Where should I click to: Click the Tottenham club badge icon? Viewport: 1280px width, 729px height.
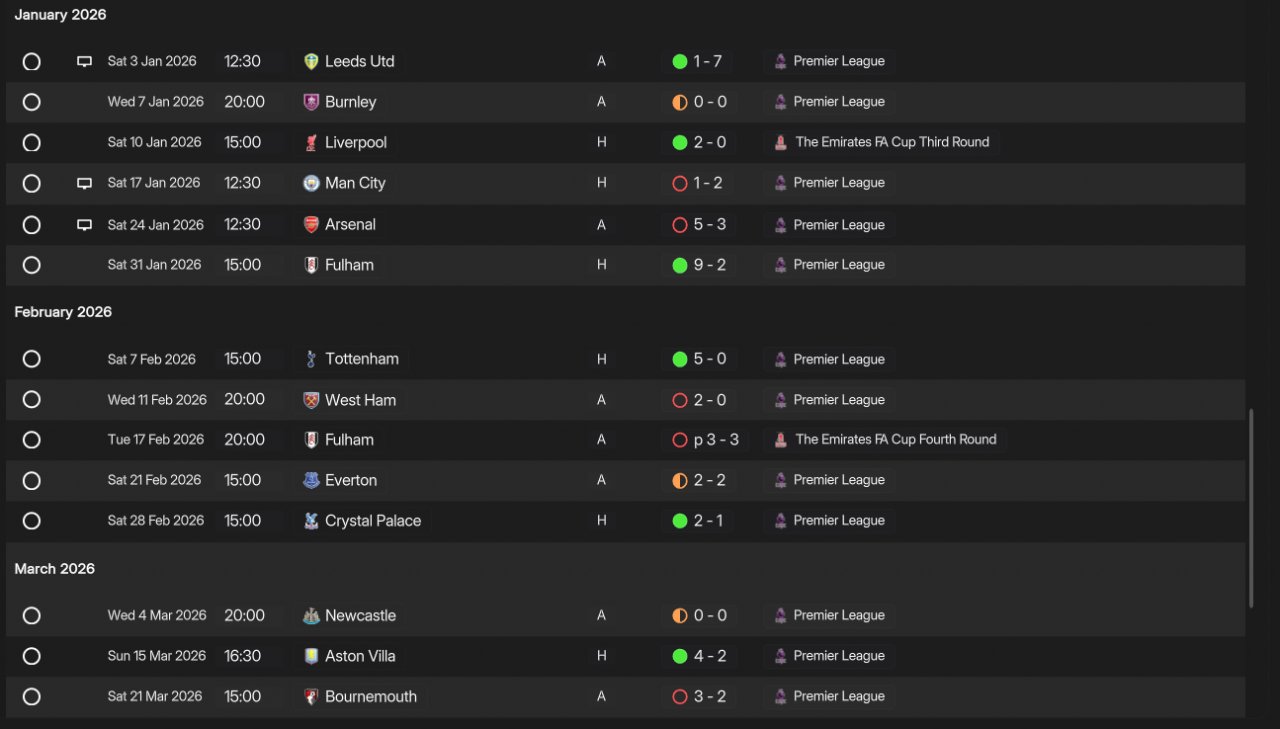pyautogui.click(x=311, y=359)
